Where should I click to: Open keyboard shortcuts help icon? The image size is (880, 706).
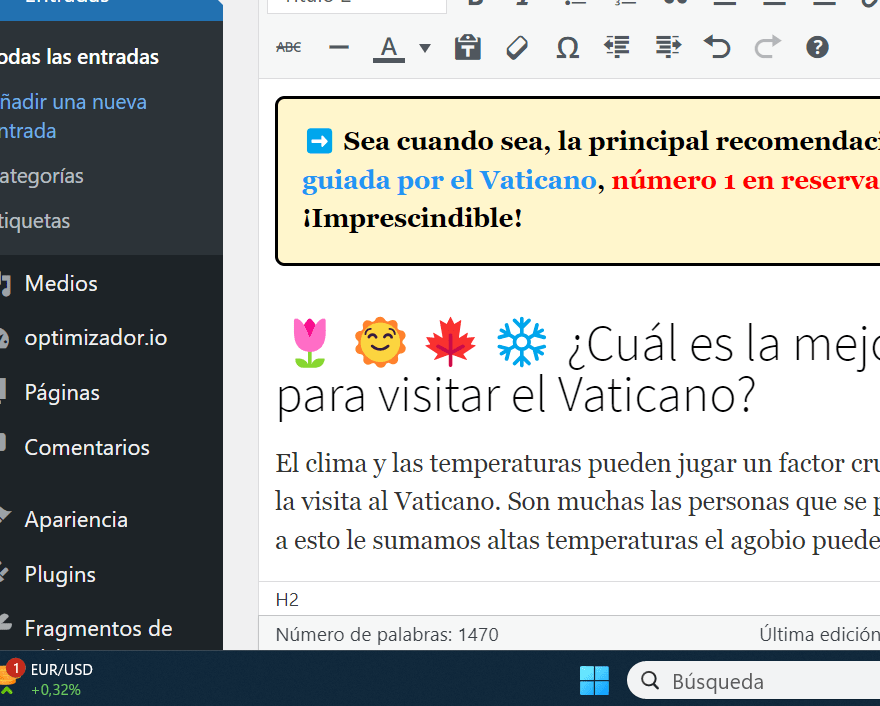coord(817,47)
